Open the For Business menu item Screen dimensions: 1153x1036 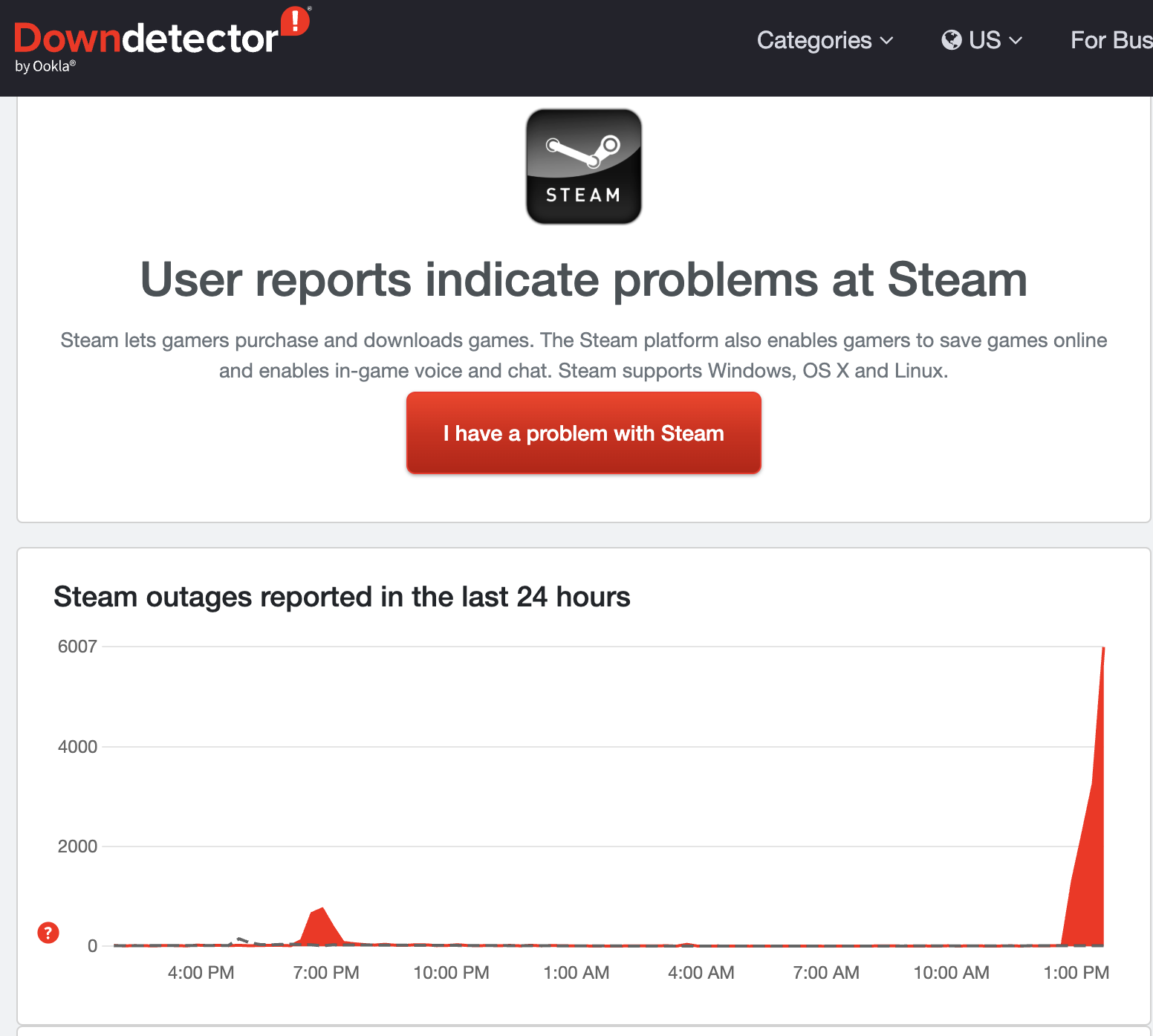click(x=1111, y=40)
